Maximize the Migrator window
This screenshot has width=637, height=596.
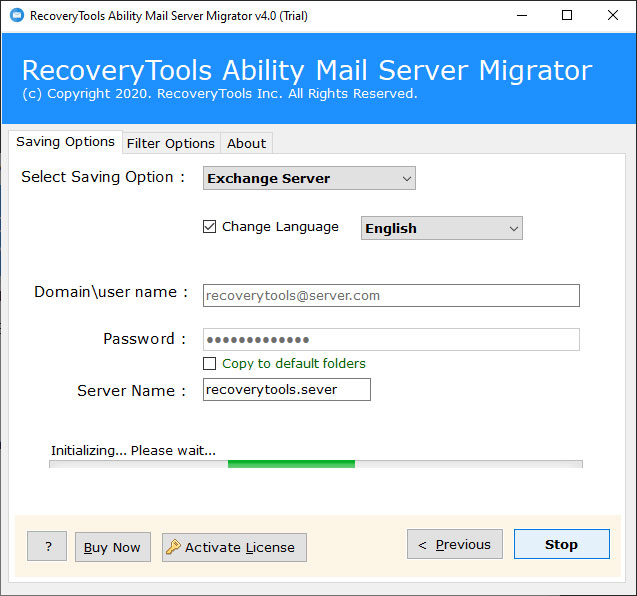click(x=567, y=15)
